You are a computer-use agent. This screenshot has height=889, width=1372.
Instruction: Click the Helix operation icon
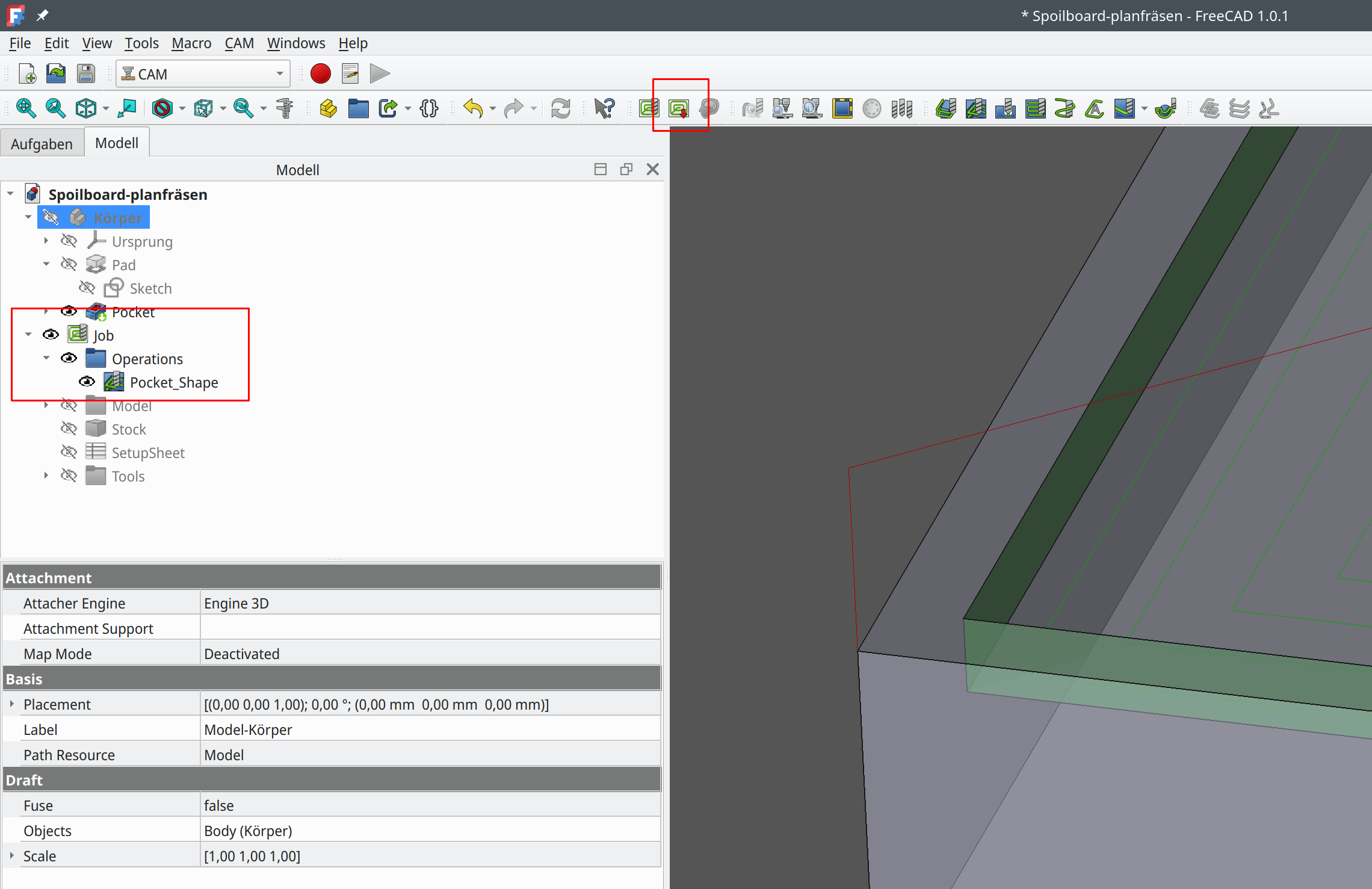1065,109
